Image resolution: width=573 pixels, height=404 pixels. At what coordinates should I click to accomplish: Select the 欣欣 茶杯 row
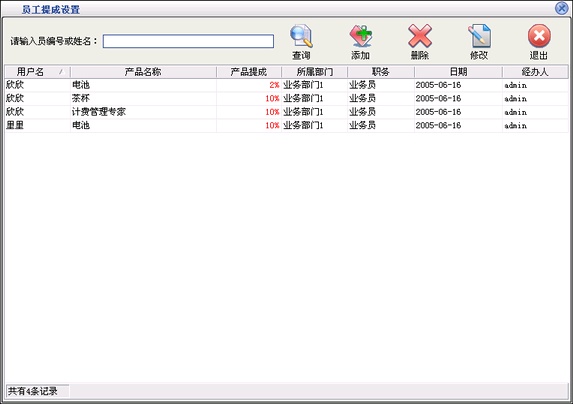[286, 99]
